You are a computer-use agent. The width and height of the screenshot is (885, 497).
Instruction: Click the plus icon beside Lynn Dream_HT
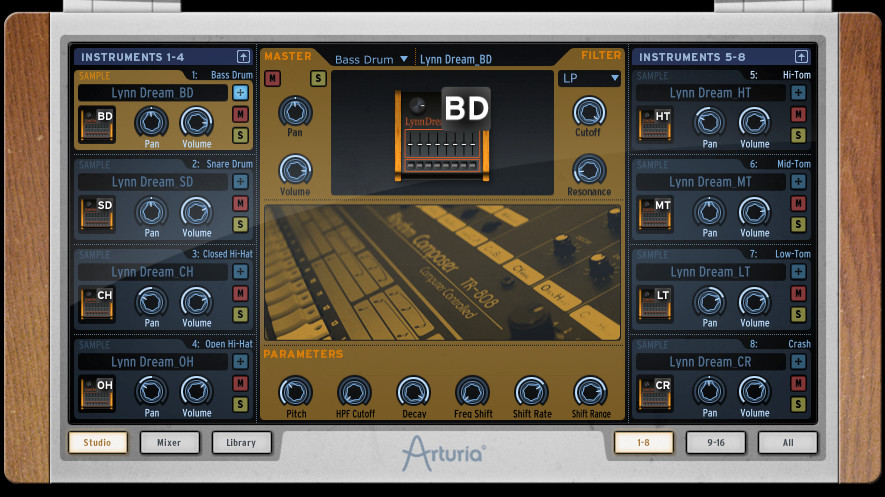798,93
